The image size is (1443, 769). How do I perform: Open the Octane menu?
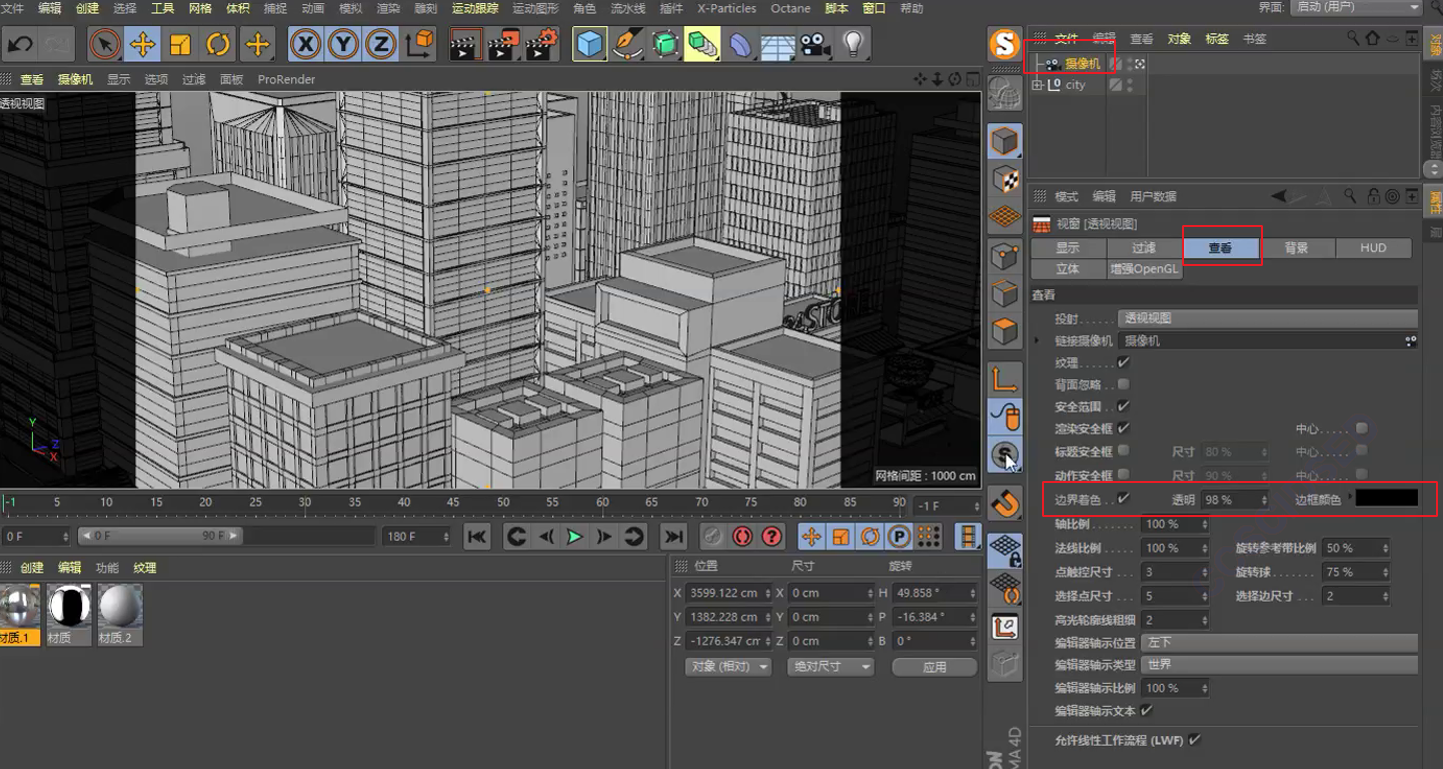[x=791, y=8]
